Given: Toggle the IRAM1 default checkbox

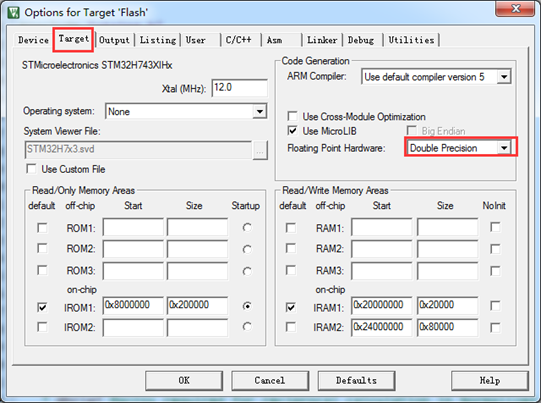Looking at the screenshot, I should click(291, 307).
